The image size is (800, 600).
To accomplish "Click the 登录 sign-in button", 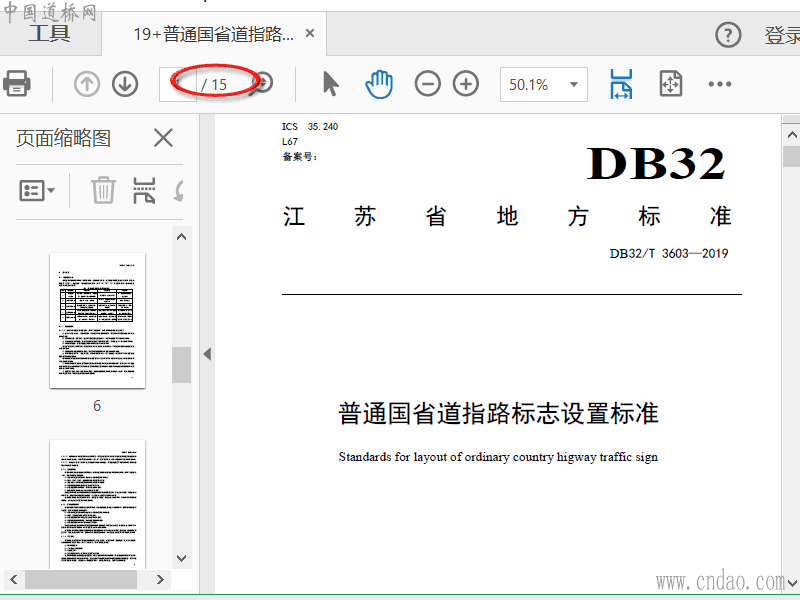I will [x=782, y=35].
